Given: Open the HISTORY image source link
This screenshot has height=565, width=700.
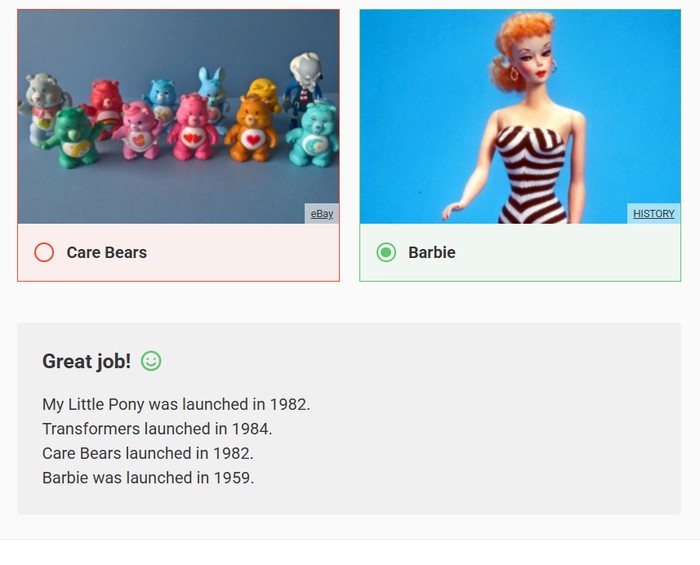Looking at the screenshot, I should (x=653, y=214).
